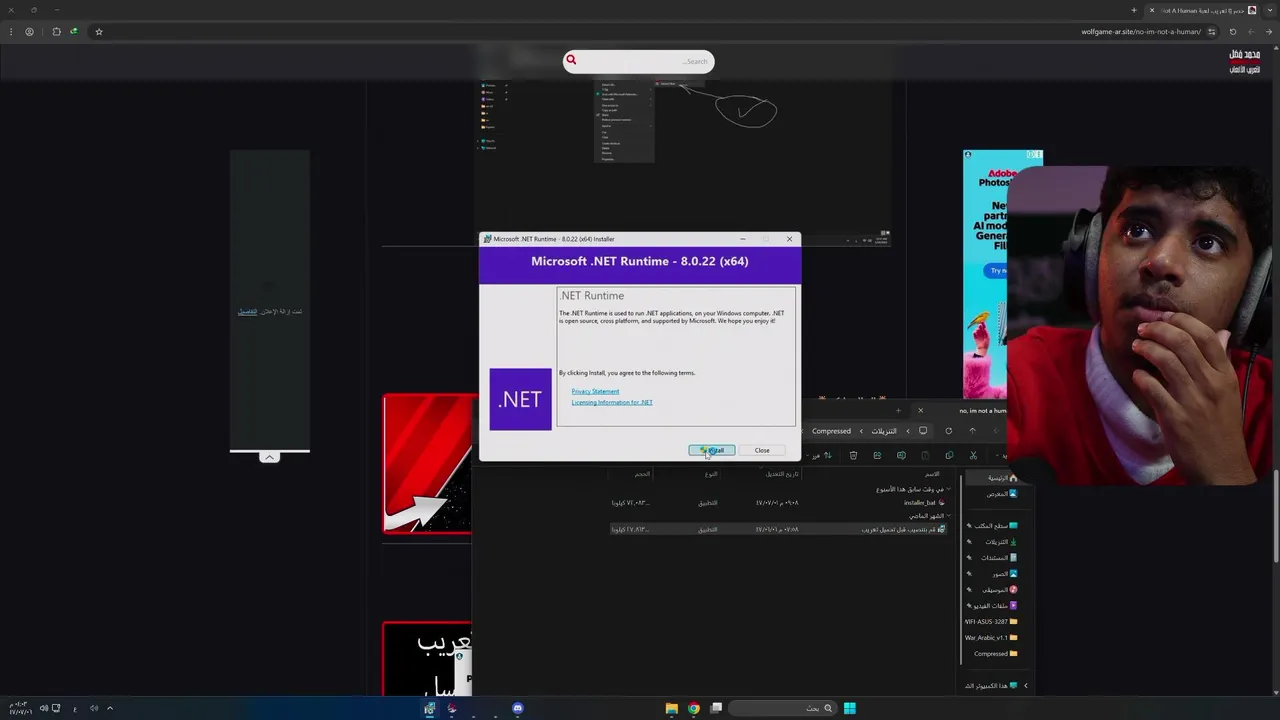Open the taskbar clock and date
This screenshot has width=1280, height=720.
point(20,707)
